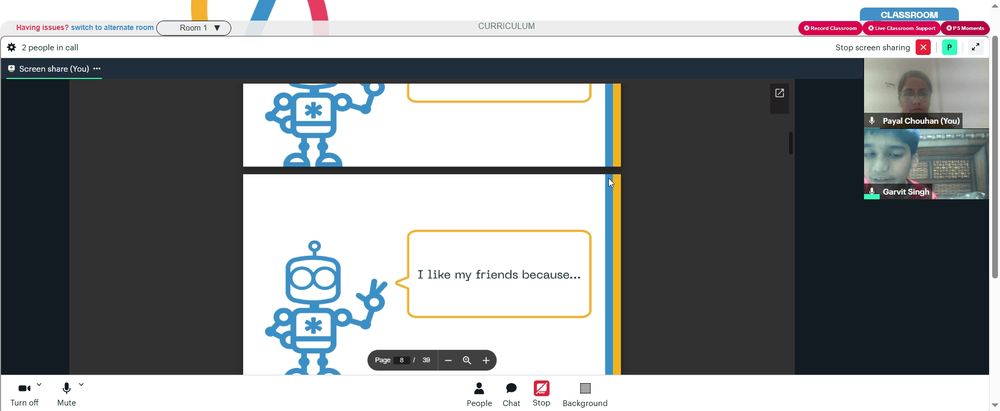Viewport: 1000px width, 411px height.
Task: Open Background effects
Action: click(x=585, y=394)
